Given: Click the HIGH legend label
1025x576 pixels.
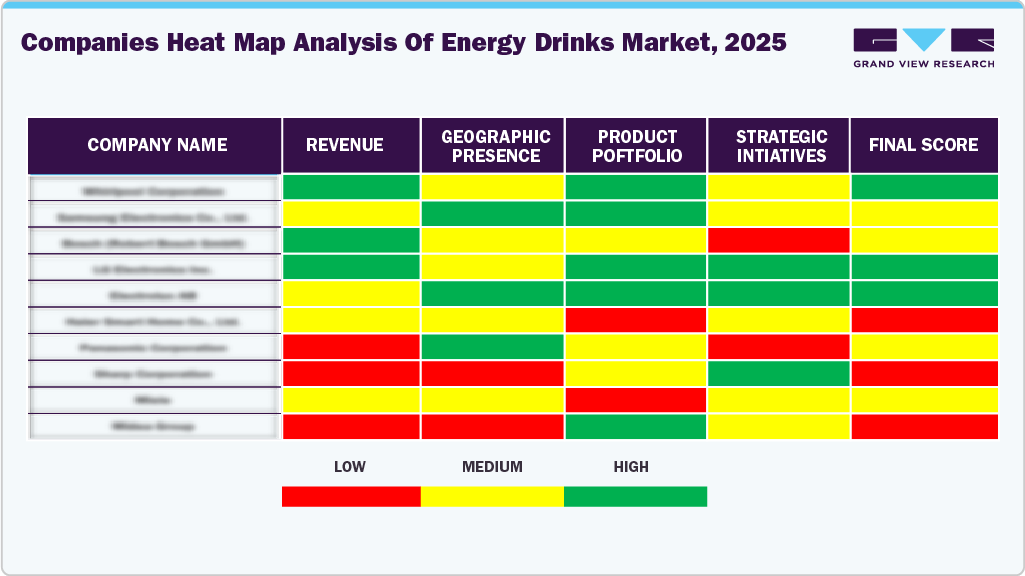Looking at the screenshot, I should coord(631,467).
